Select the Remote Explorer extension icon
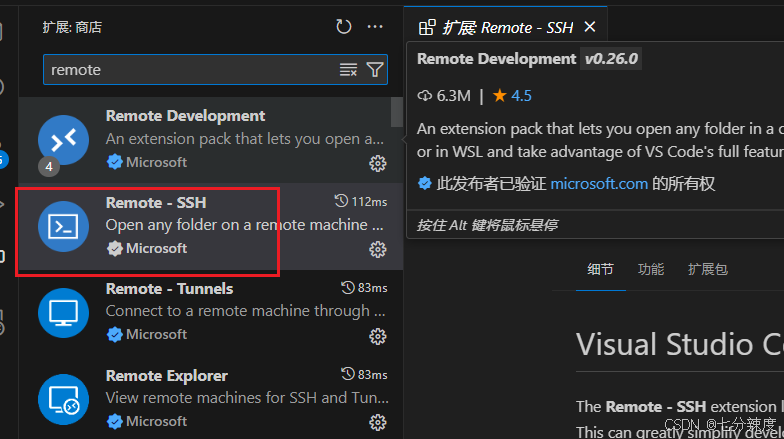The image size is (784, 439). 64,400
